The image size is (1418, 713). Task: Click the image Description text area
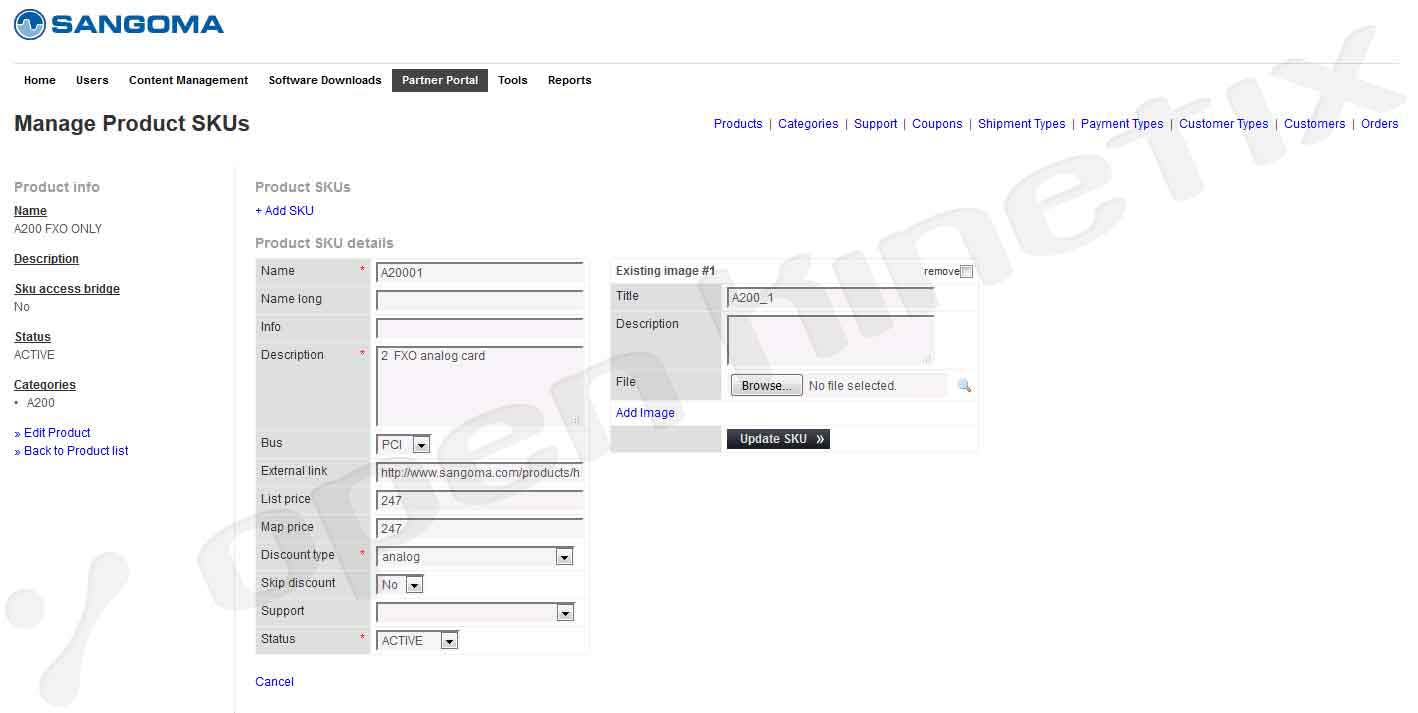(831, 340)
